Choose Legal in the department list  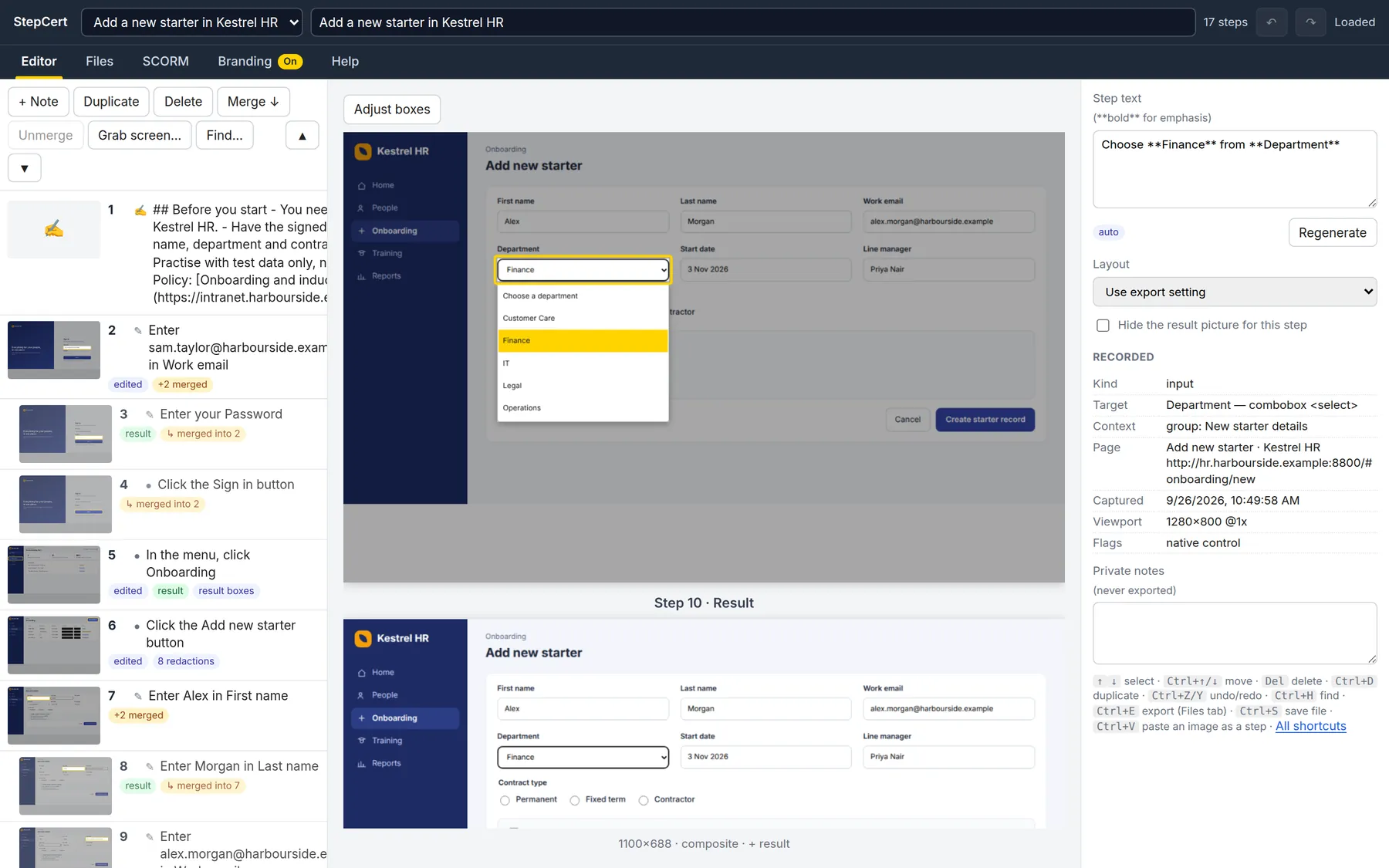(x=583, y=386)
